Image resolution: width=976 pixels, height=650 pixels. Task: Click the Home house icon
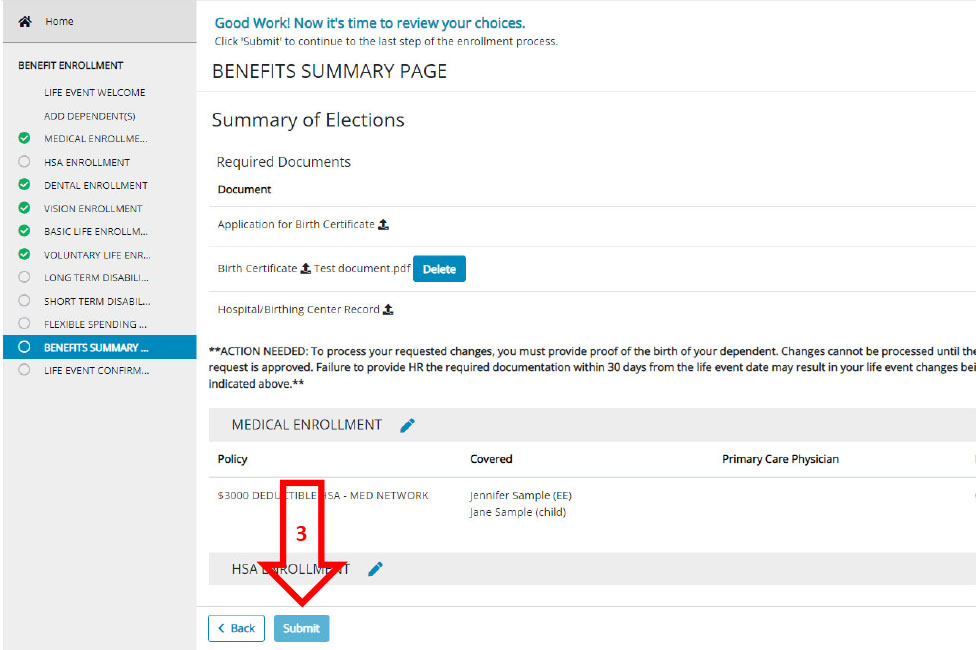tap(25, 22)
